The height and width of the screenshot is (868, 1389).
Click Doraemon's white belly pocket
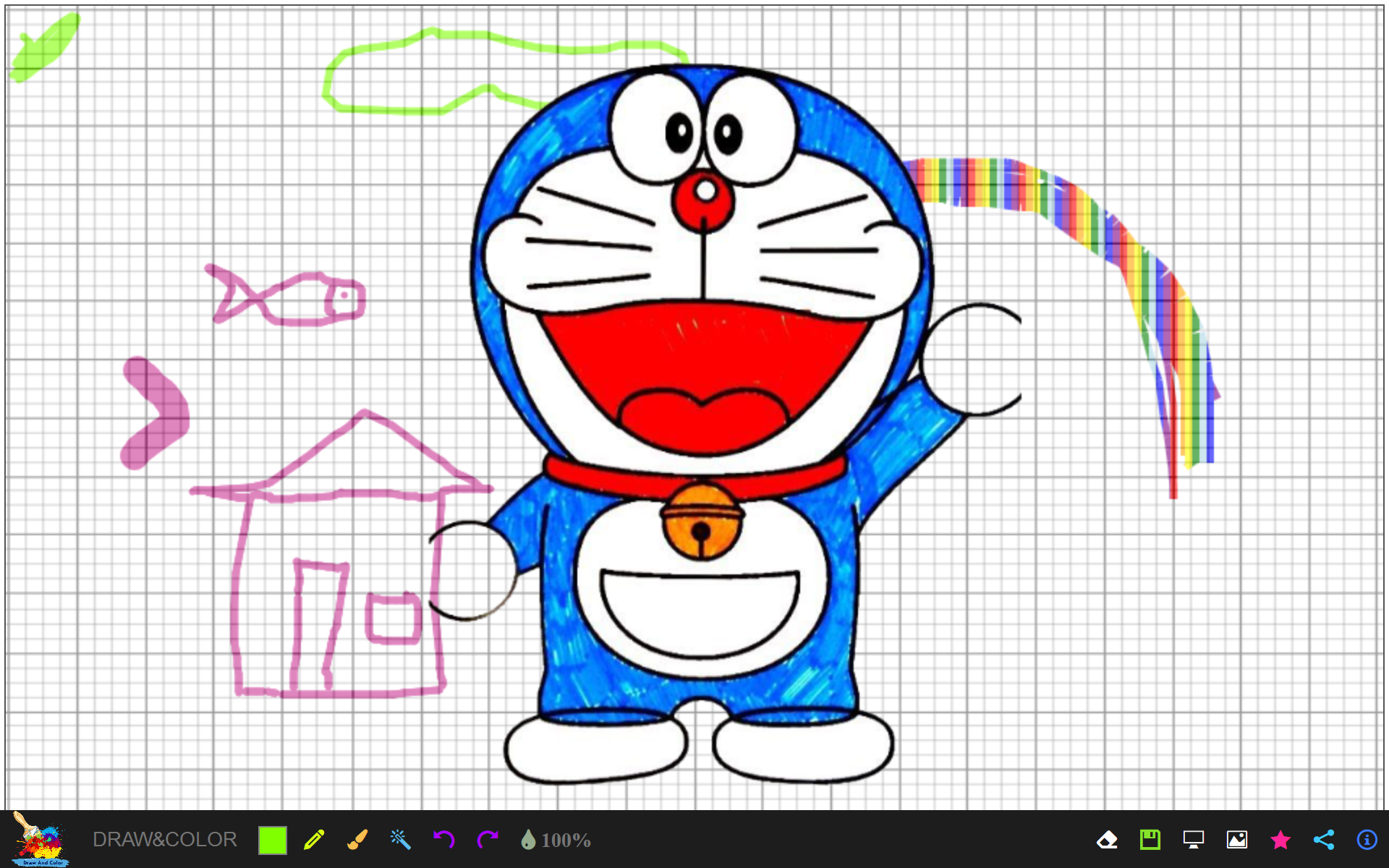[700, 613]
